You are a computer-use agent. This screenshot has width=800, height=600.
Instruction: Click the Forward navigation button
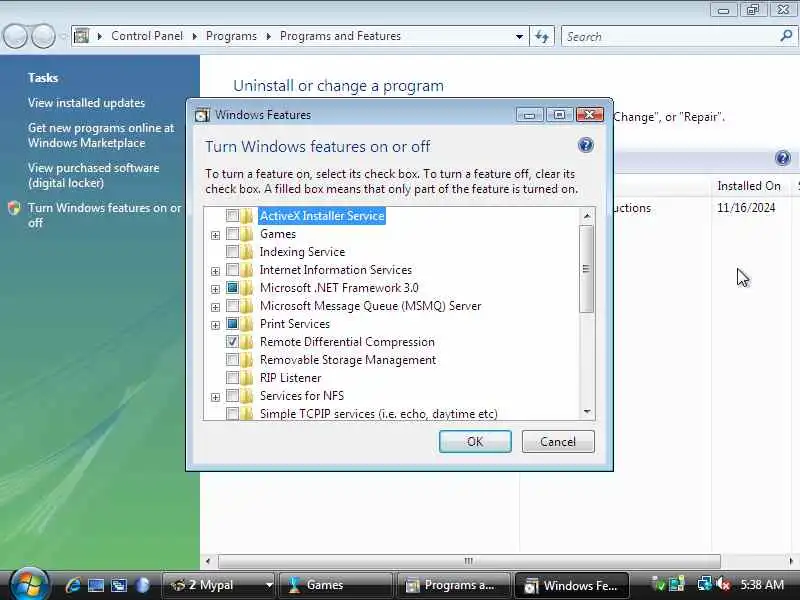click(x=43, y=36)
